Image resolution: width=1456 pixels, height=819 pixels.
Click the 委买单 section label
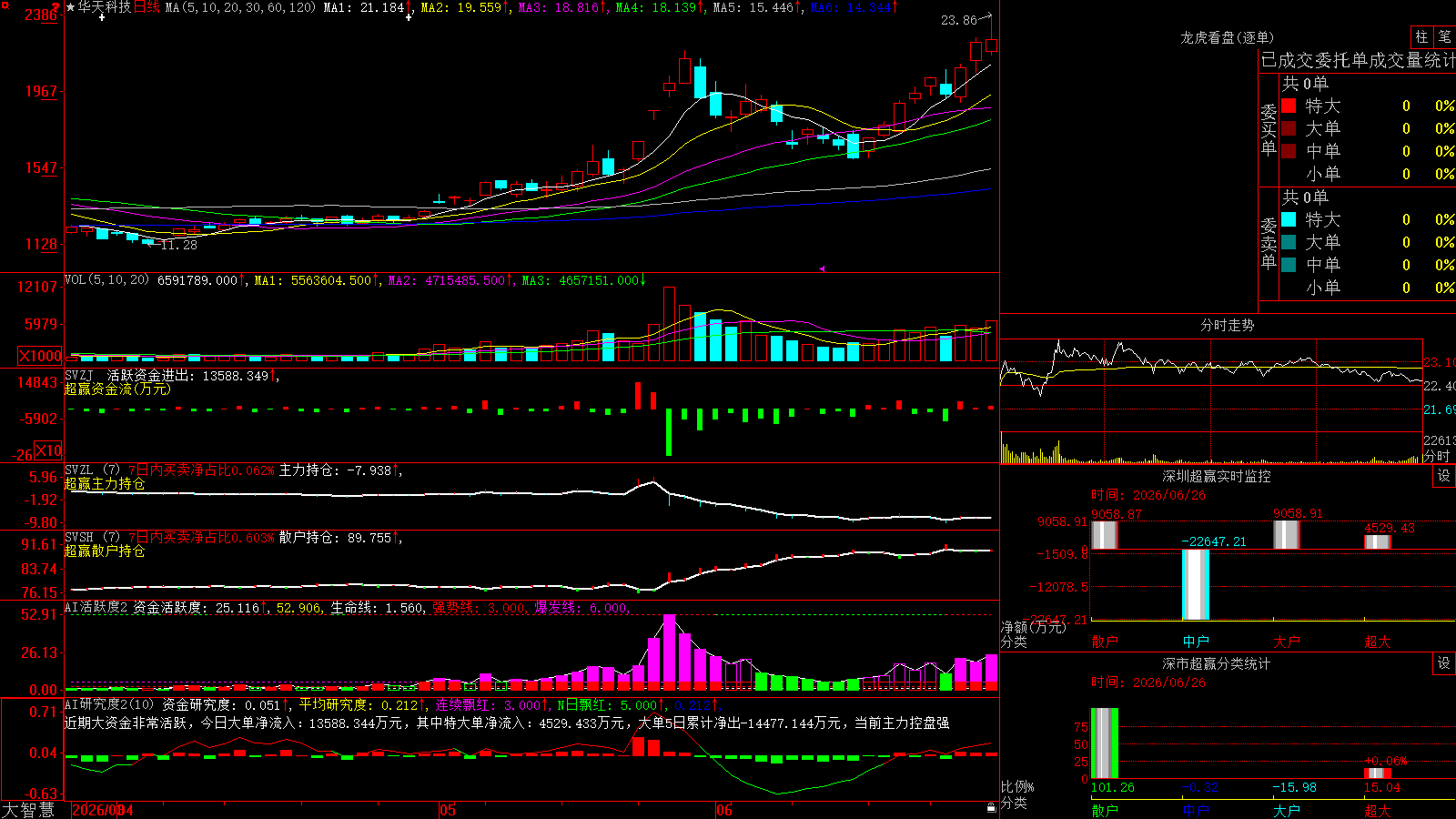point(1269,129)
